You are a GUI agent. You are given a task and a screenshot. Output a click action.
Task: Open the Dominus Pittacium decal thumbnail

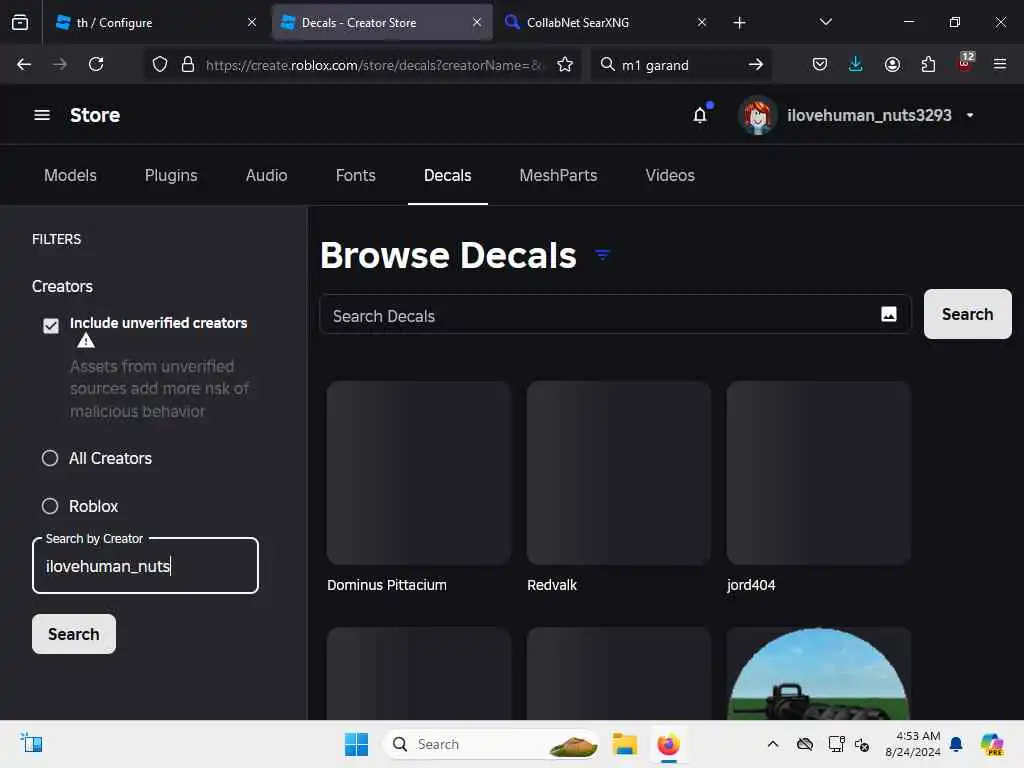pyautogui.click(x=419, y=473)
